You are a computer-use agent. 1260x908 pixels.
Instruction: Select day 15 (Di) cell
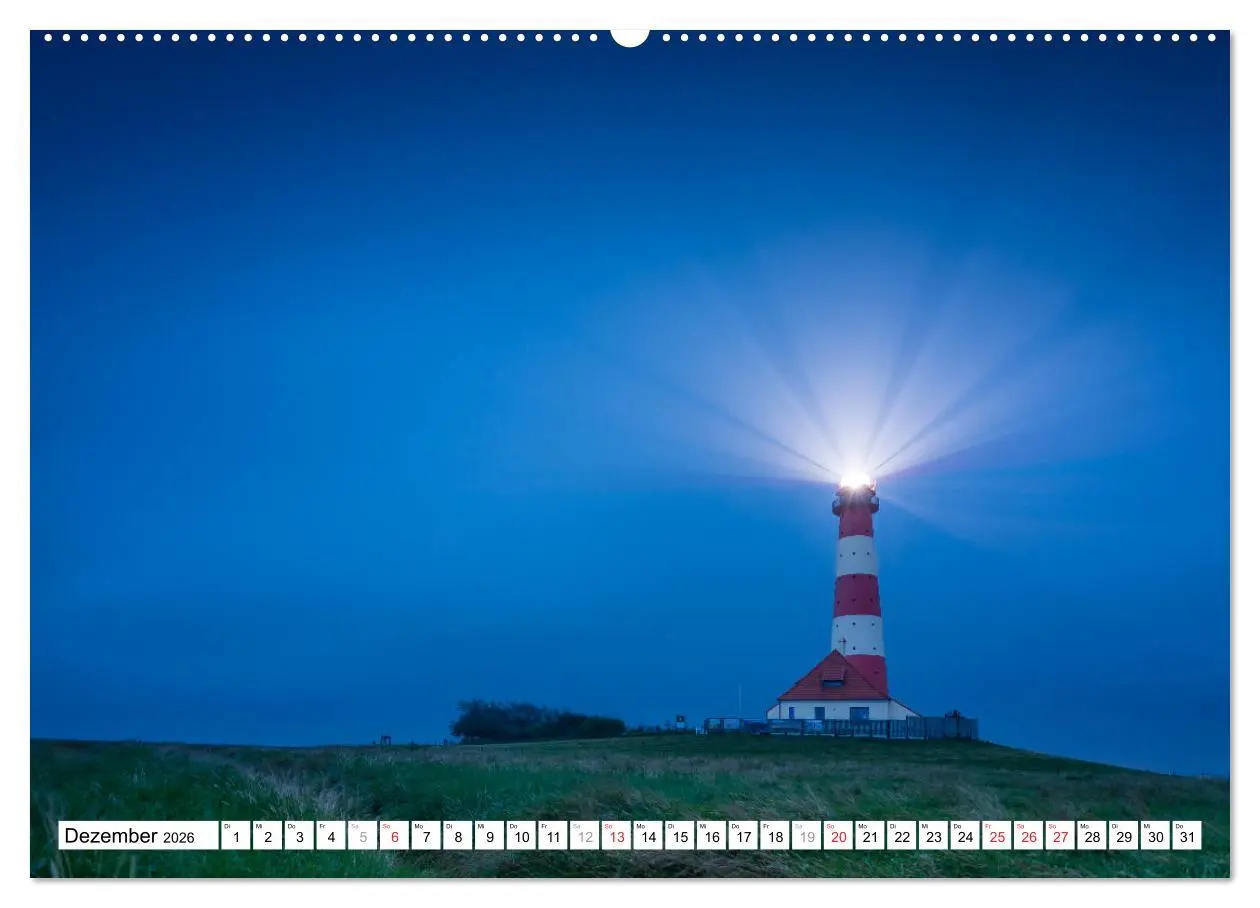(x=680, y=836)
